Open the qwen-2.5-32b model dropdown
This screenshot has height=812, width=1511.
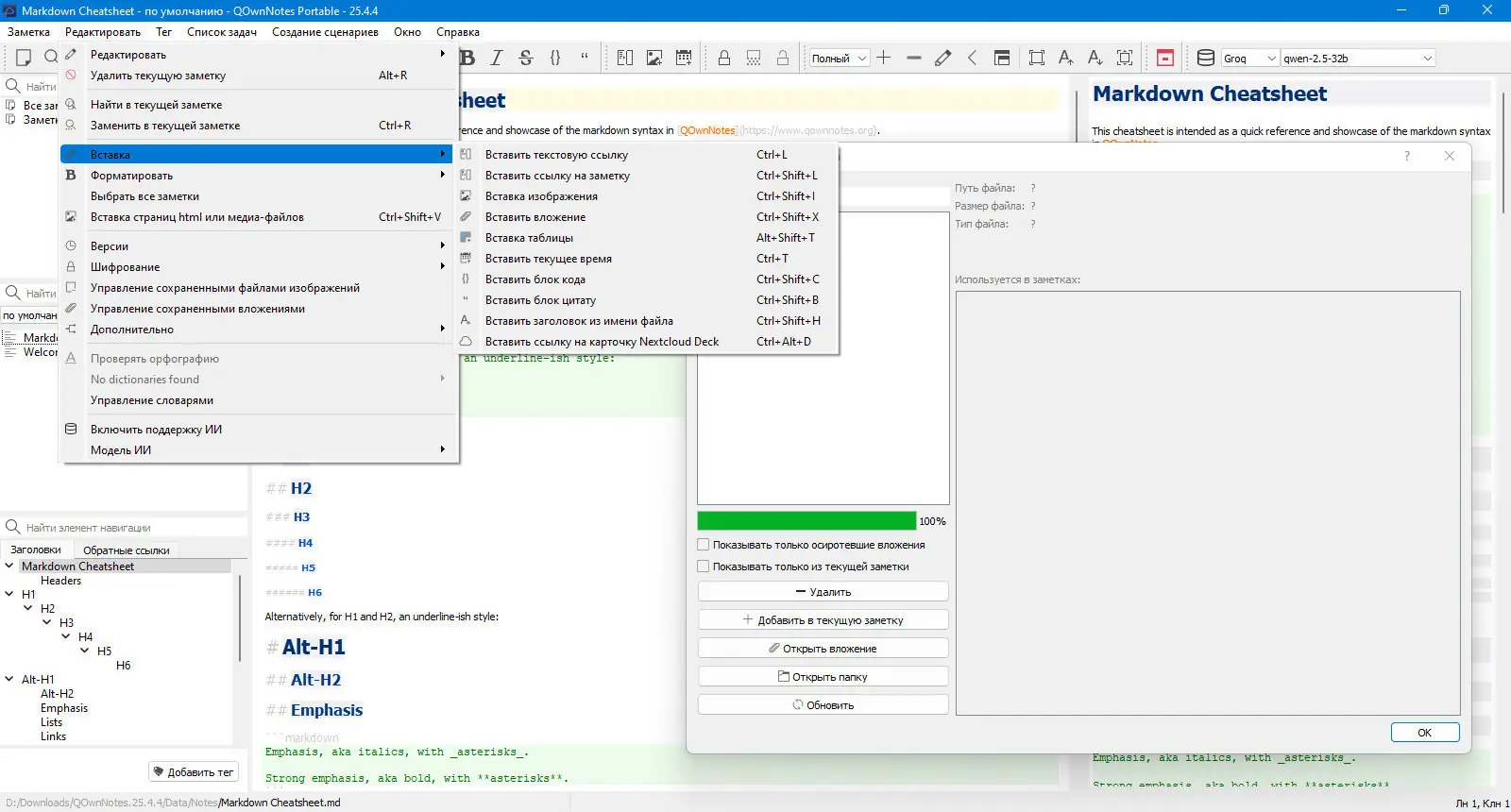tap(1357, 59)
